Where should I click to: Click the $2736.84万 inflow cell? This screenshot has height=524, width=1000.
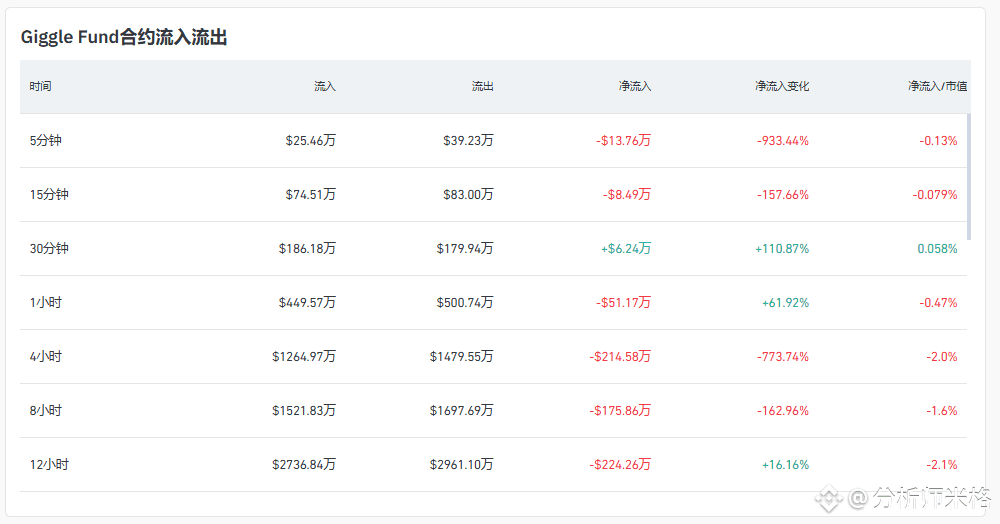click(304, 465)
